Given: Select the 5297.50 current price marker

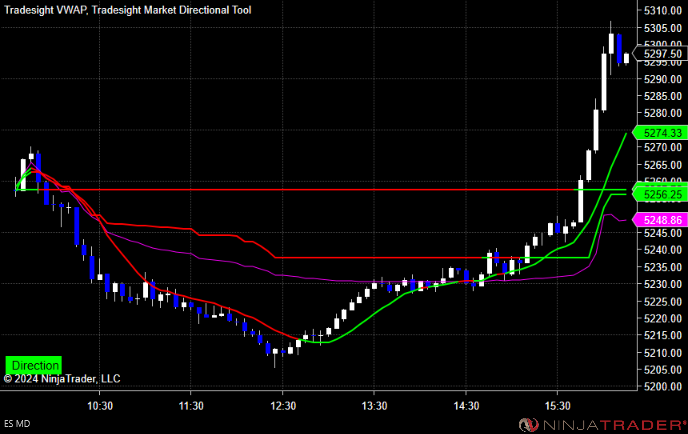Looking at the screenshot, I should pyautogui.click(x=659, y=54).
